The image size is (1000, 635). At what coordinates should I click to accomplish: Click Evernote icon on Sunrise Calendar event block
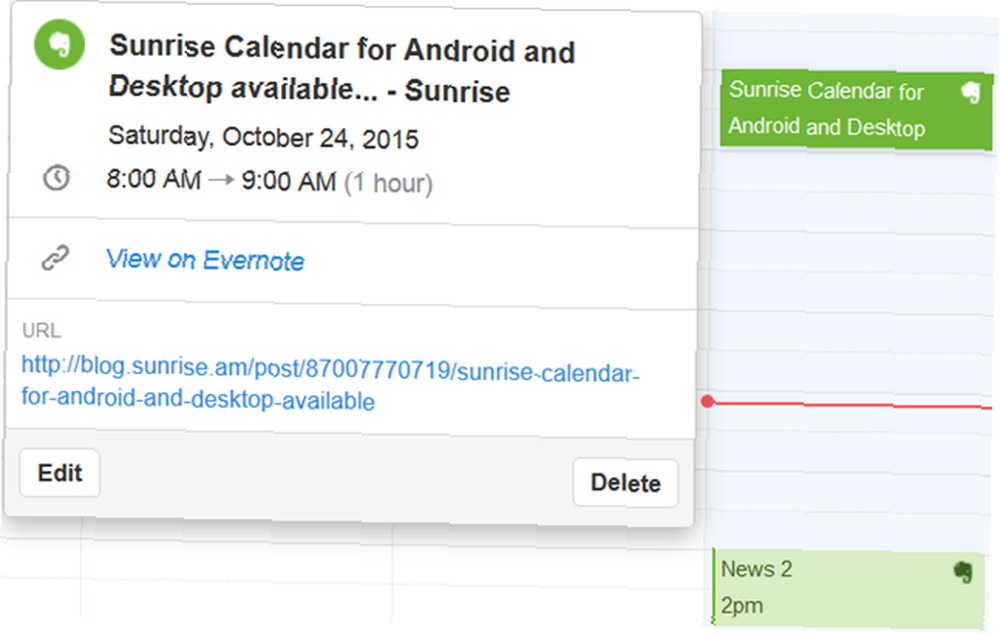[x=971, y=92]
